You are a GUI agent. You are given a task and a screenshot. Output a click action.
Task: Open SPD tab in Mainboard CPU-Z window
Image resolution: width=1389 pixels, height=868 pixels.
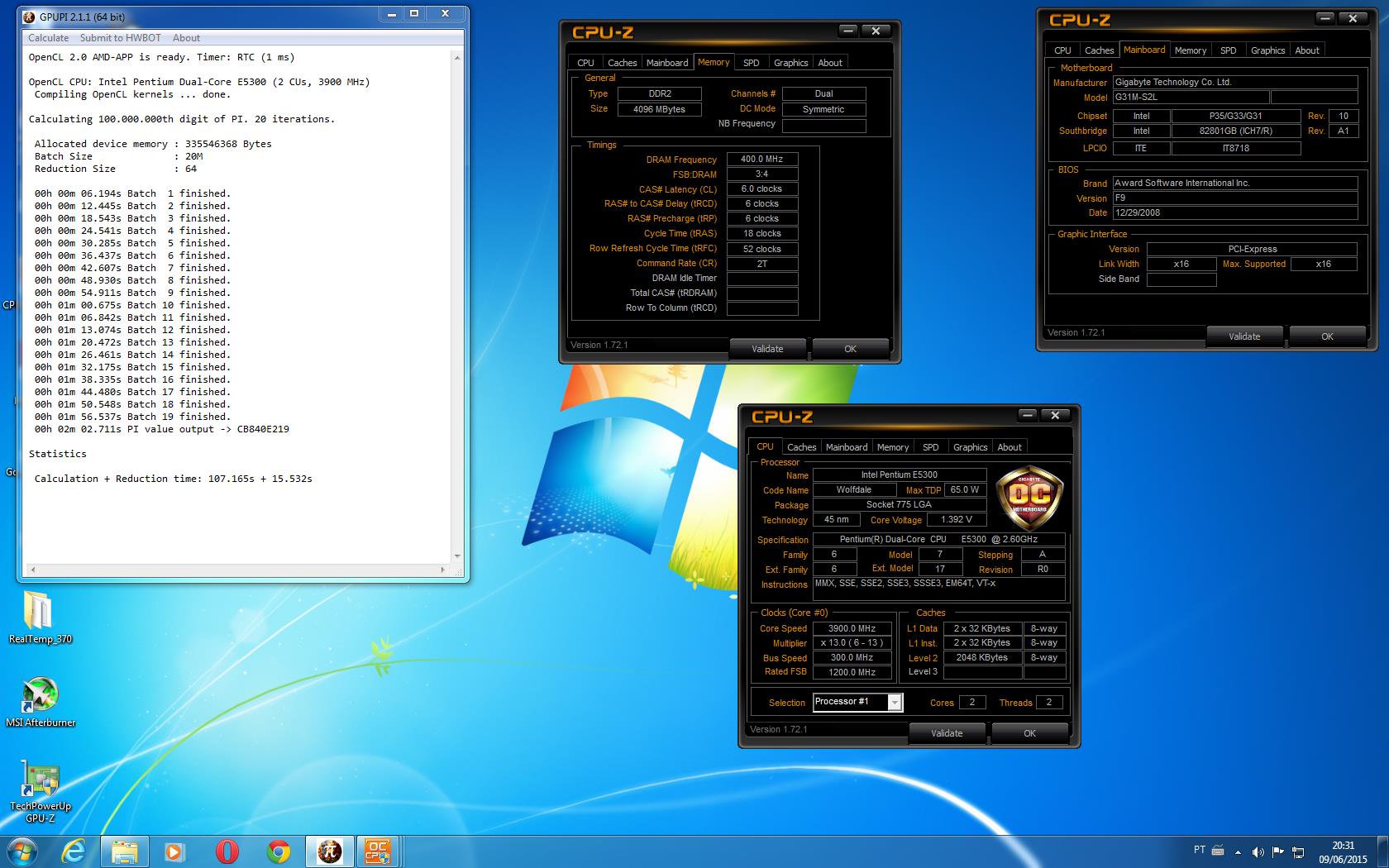point(1228,50)
